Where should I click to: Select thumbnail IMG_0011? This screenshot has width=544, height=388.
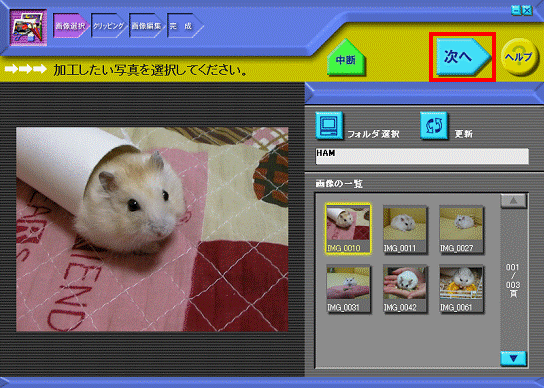coord(405,229)
